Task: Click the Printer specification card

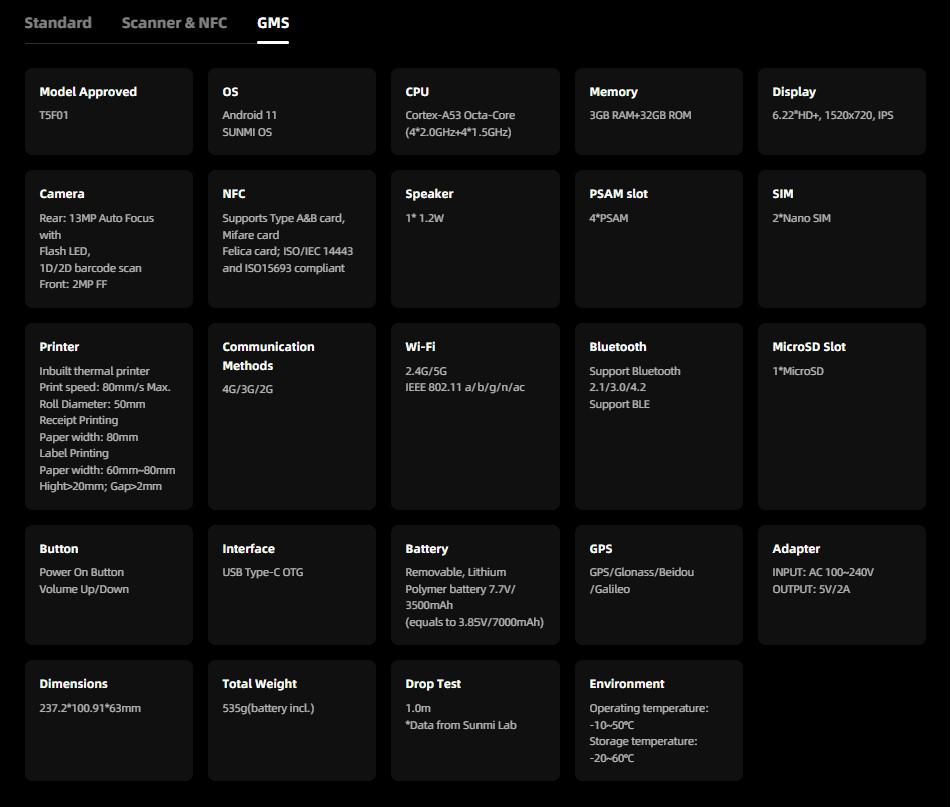Action: 108,416
